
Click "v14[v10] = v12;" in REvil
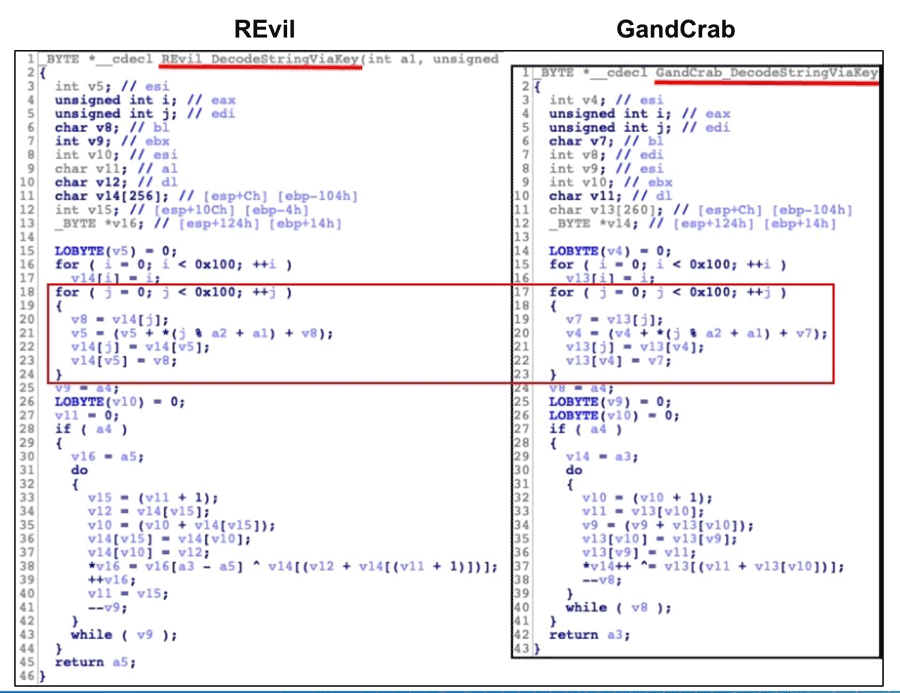coord(149,553)
